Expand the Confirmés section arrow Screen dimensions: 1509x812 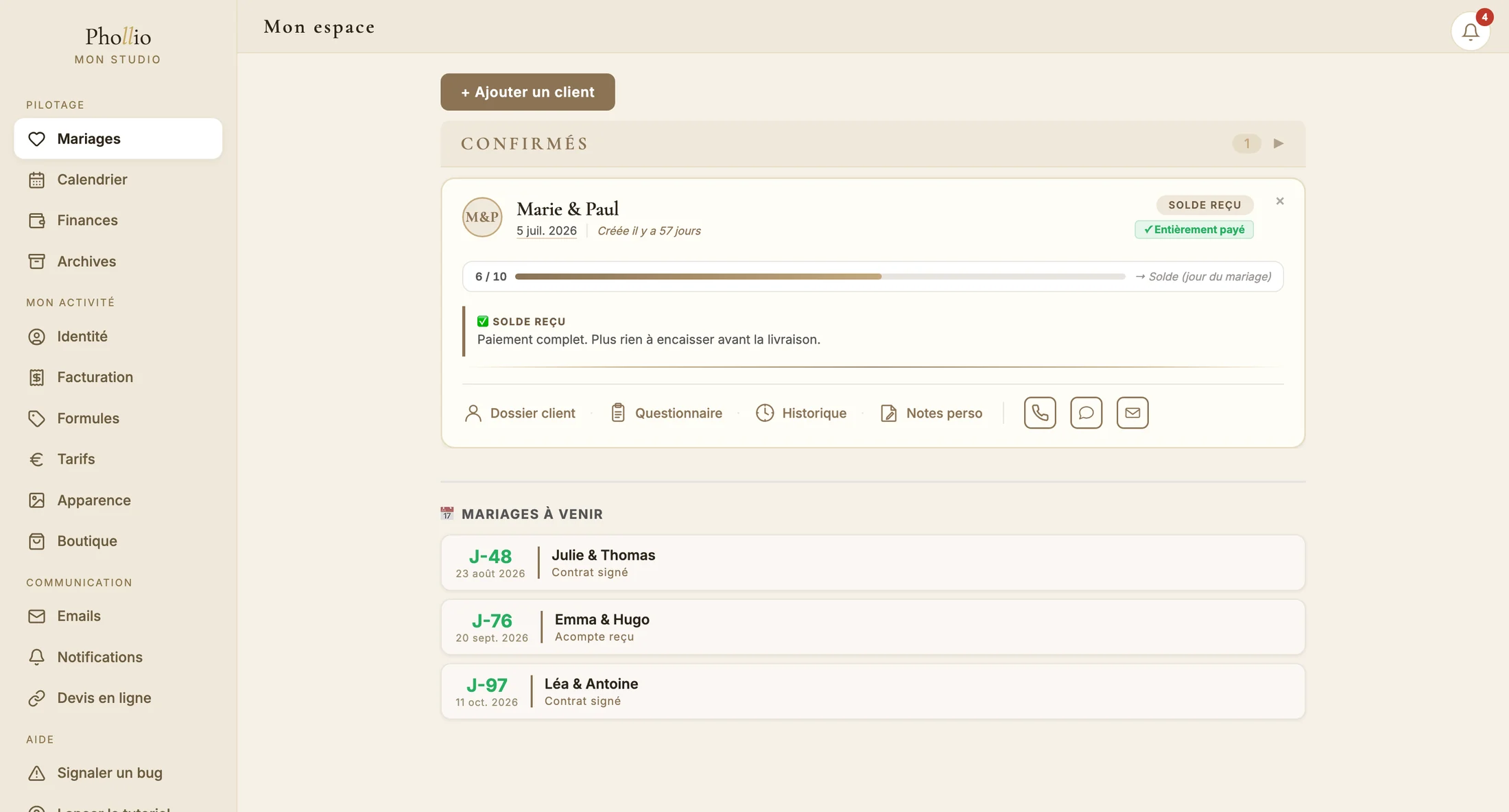click(x=1279, y=143)
